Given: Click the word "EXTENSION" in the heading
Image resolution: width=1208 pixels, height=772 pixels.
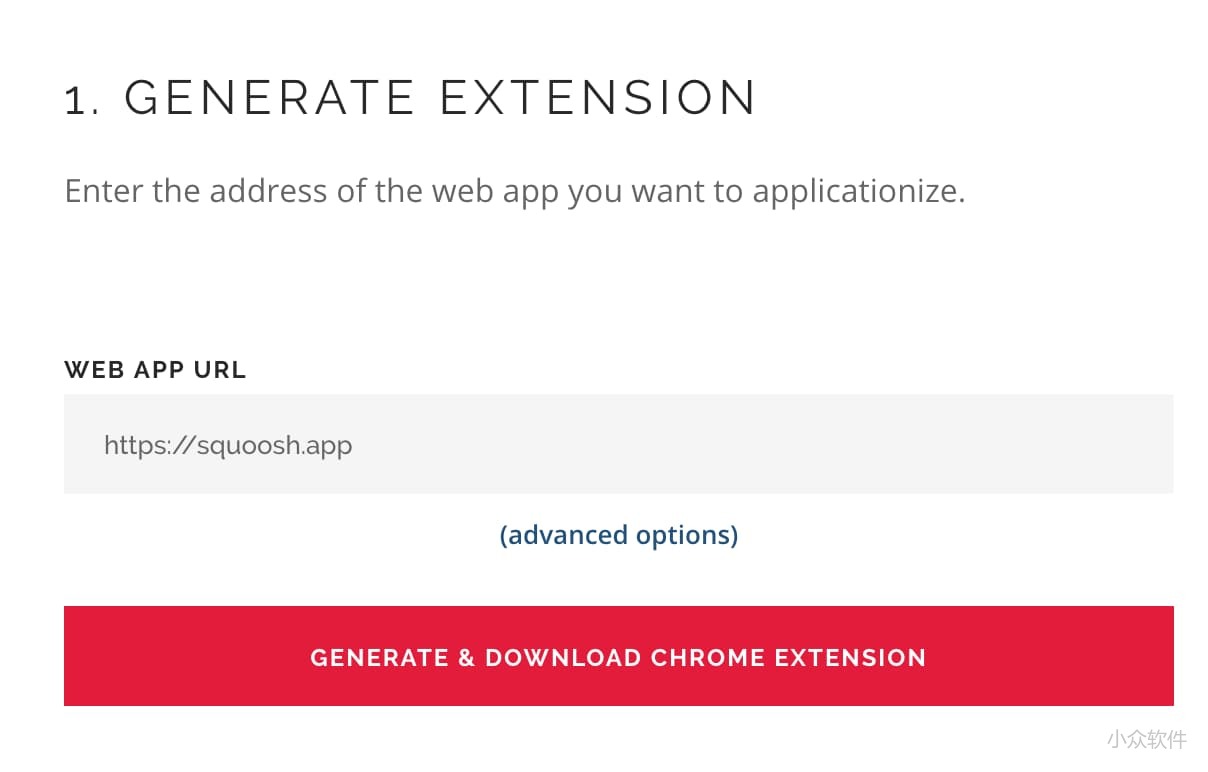Looking at the screenshot, I should click(597, 98).
